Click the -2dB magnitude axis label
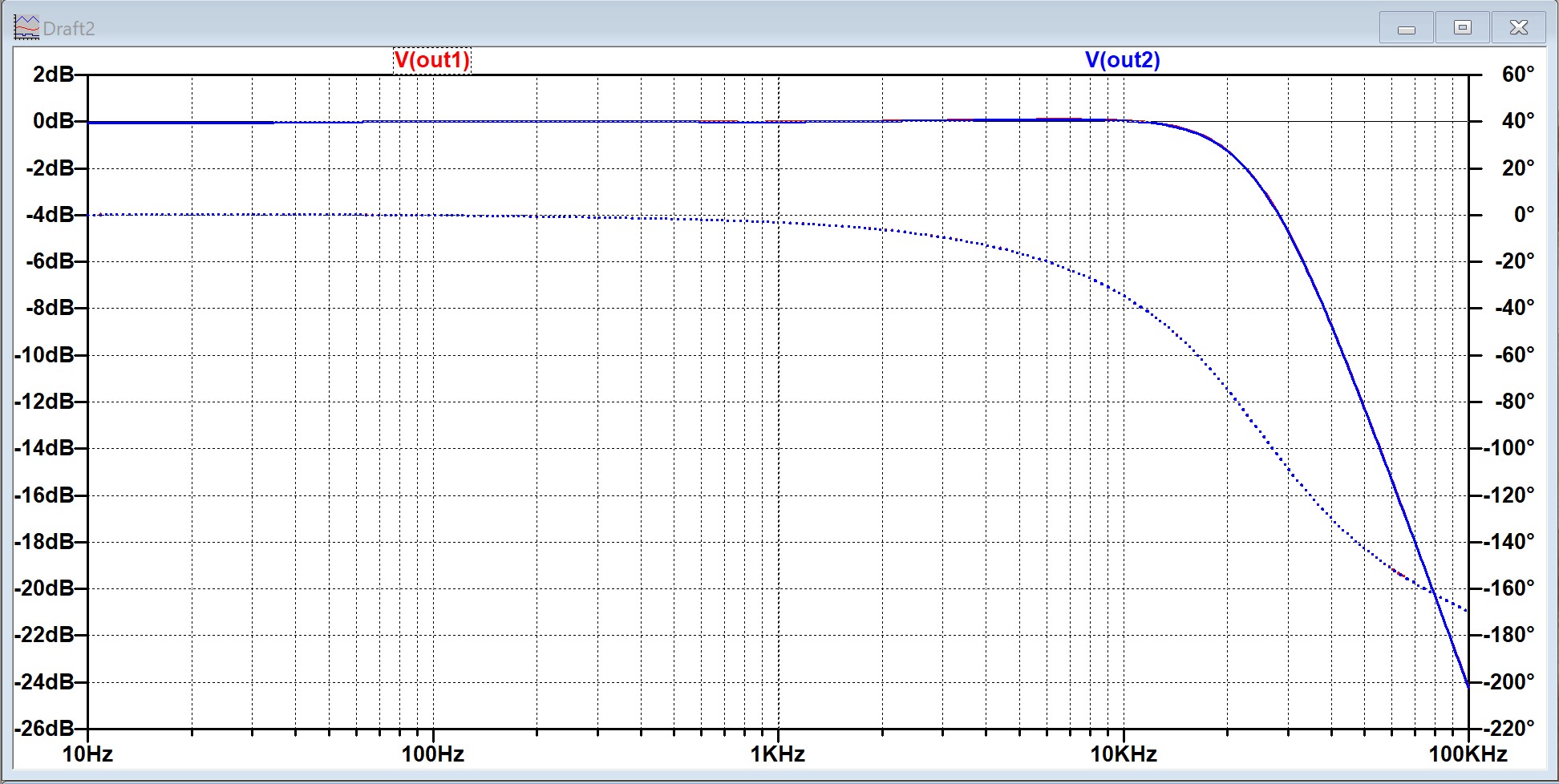1559x784 pixels. [50, 168]
